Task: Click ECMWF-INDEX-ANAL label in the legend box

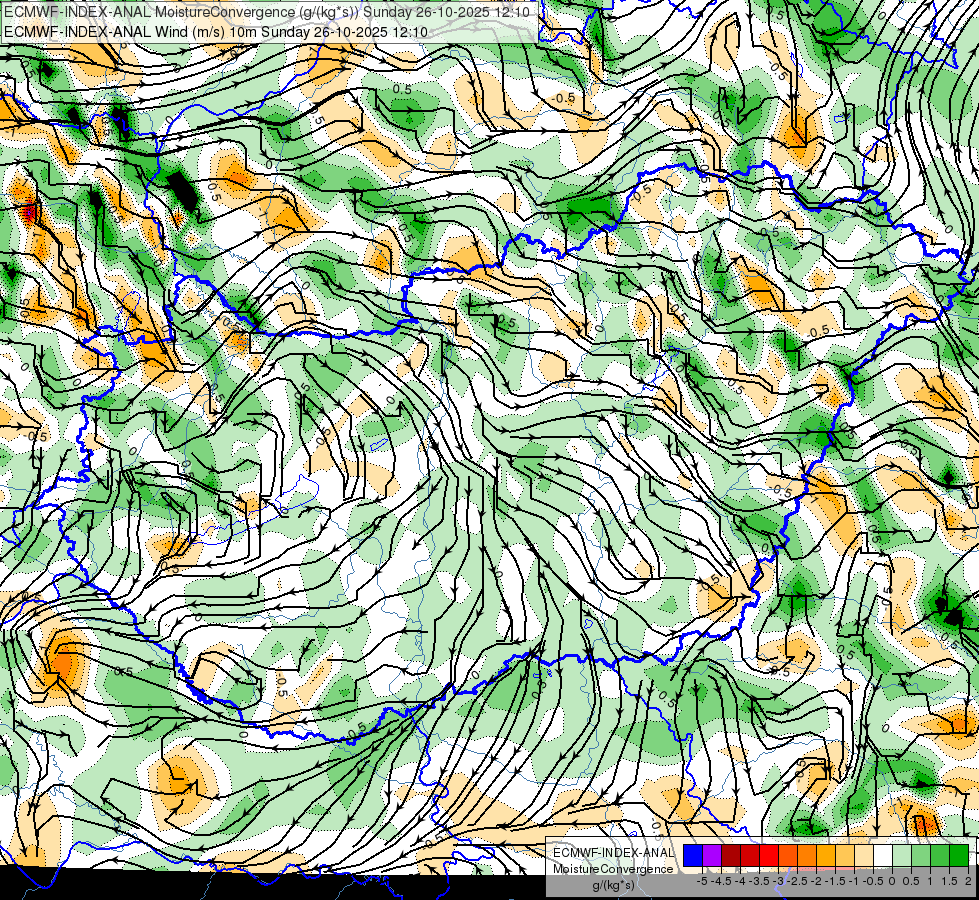Action: pos(614,853)
